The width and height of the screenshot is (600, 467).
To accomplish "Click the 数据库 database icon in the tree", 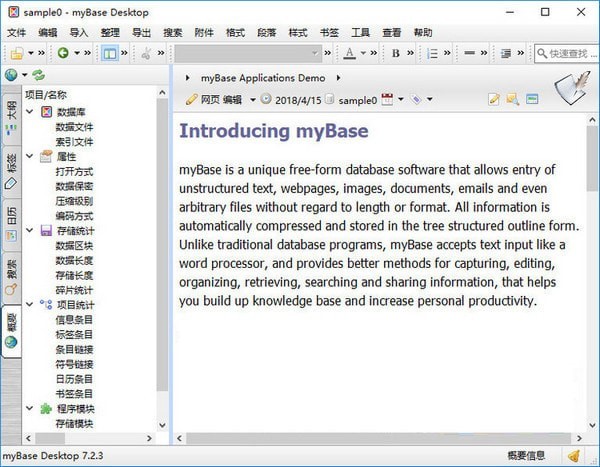I will coord(46,112).
